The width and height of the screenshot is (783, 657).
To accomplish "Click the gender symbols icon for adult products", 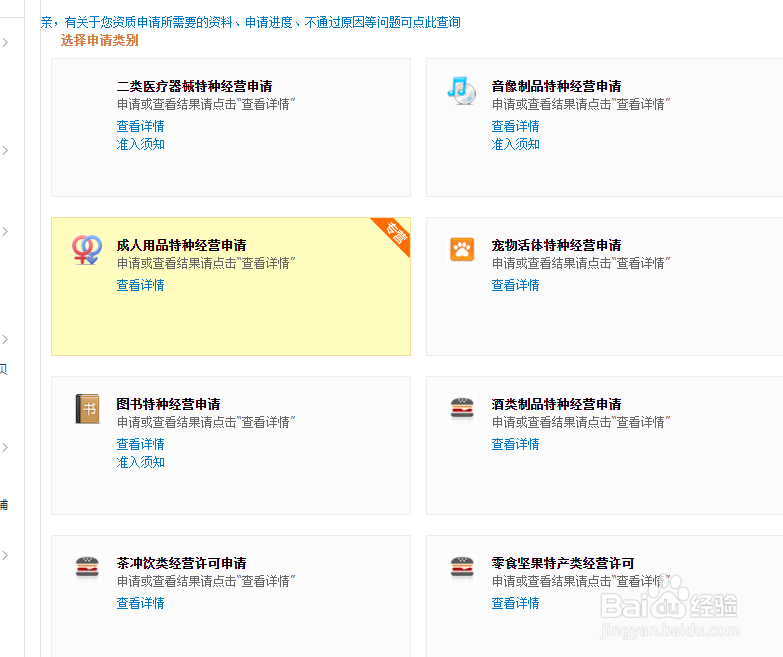I will [87, 250].
